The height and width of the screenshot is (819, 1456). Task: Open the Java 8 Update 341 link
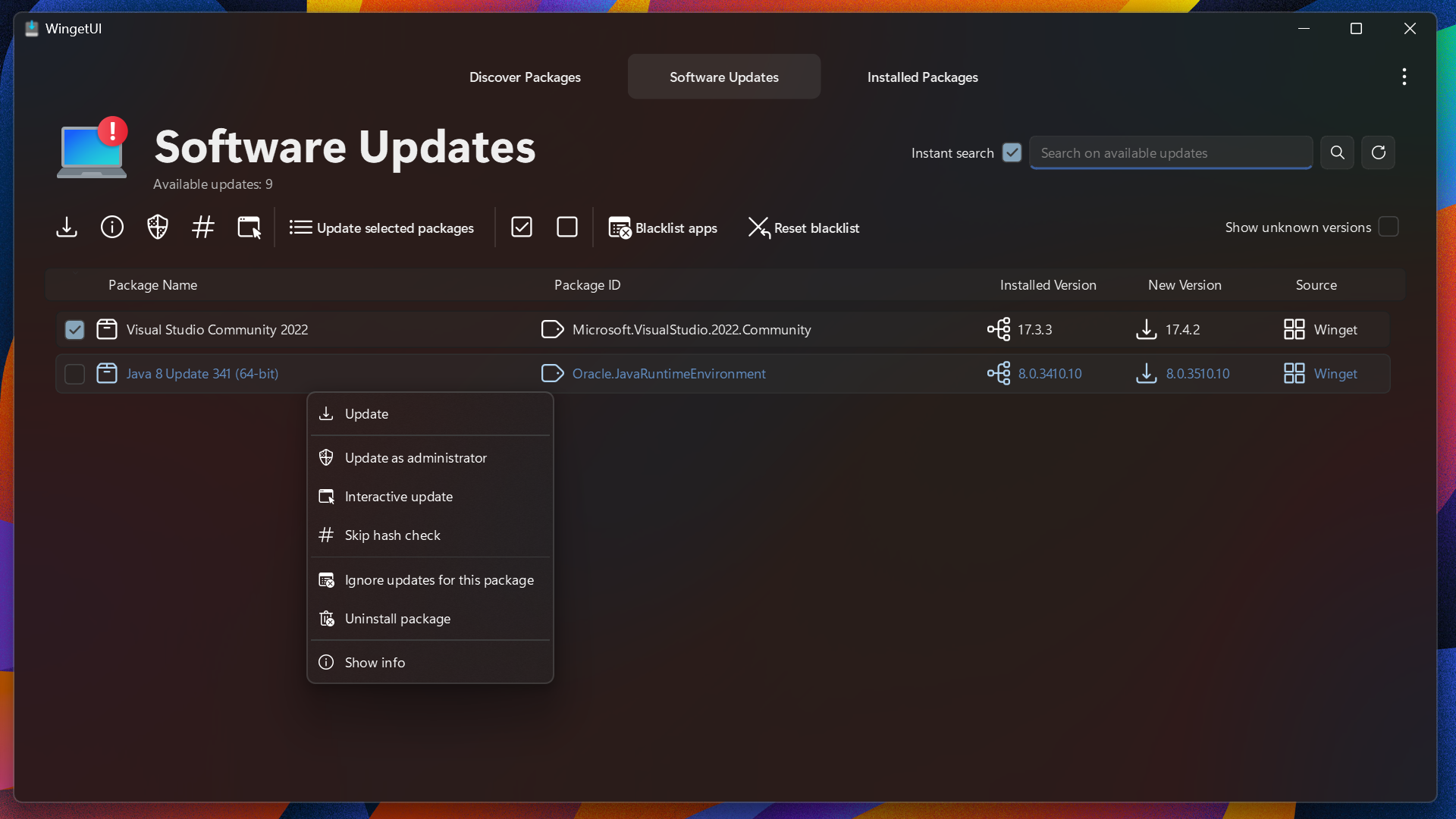(x=202, y=373)
